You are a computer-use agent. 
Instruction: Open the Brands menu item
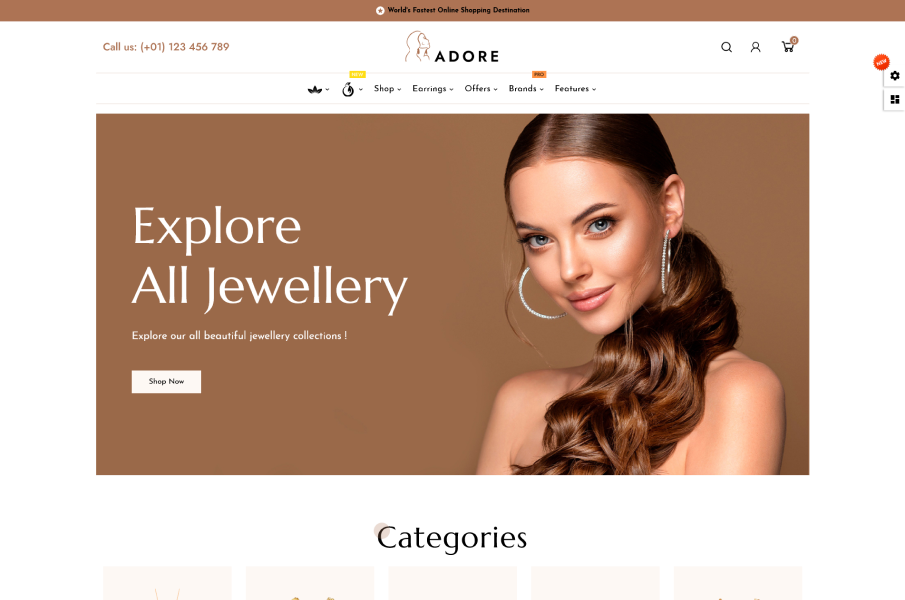point(526,88)
